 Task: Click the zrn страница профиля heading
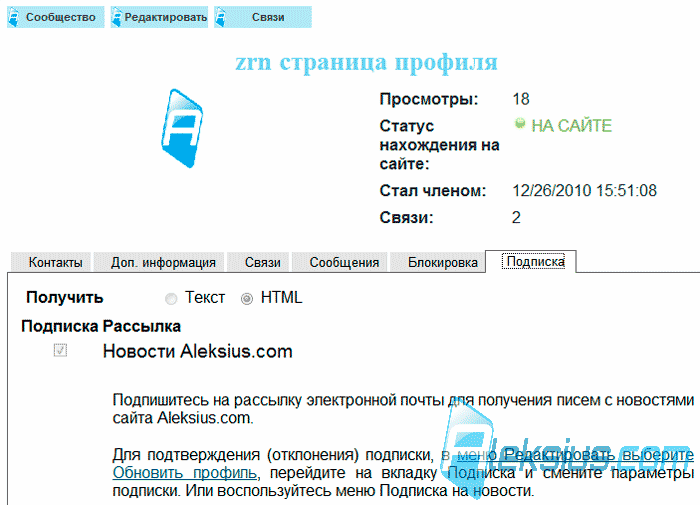366,63
